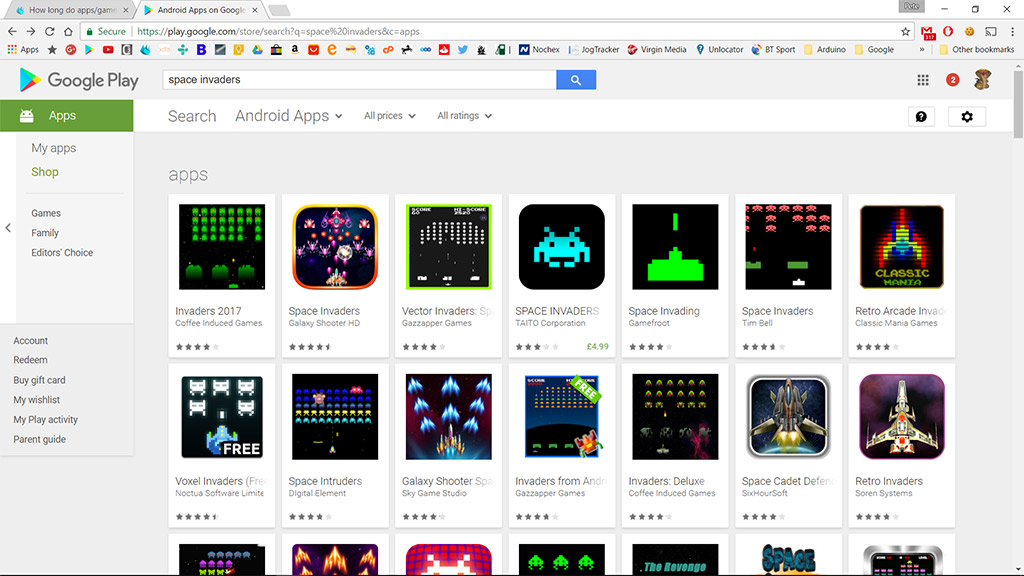This screenshot has width=1024, height=576.
Task: Click the blue search magnifier button
Action: click(575, 80)
